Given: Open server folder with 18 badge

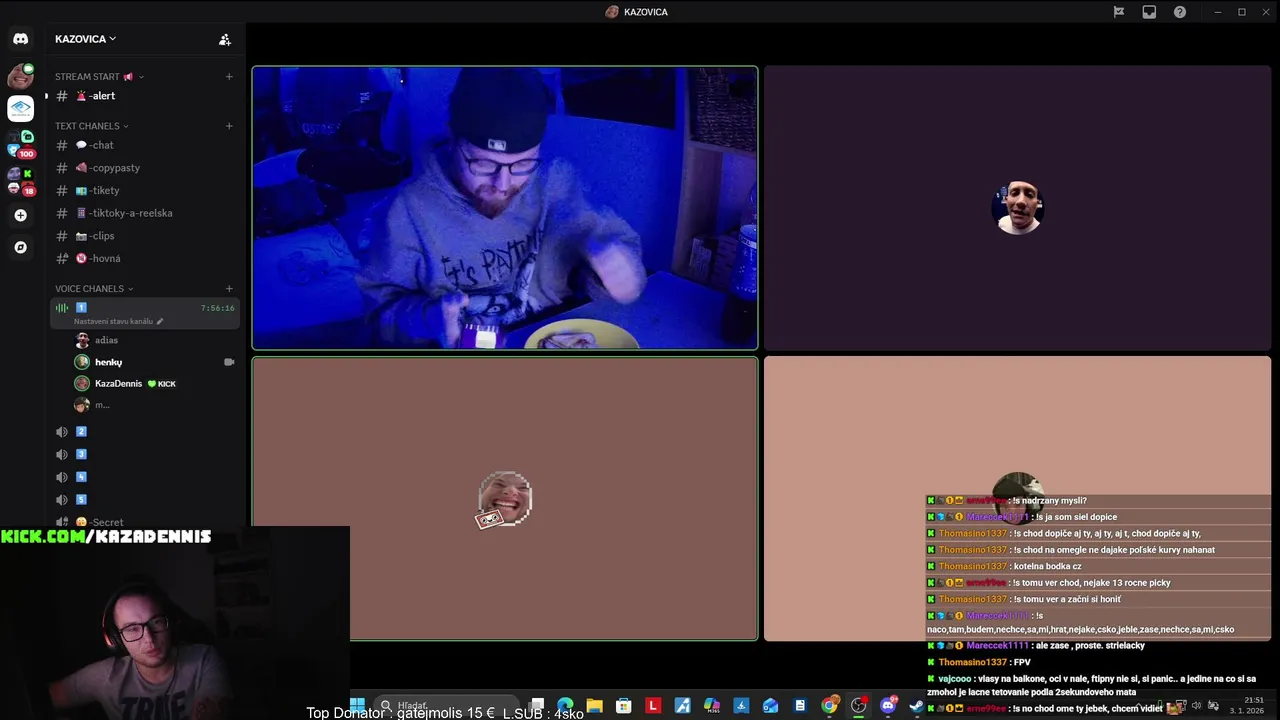Looking at the screenshot, I should click(20, 181).
